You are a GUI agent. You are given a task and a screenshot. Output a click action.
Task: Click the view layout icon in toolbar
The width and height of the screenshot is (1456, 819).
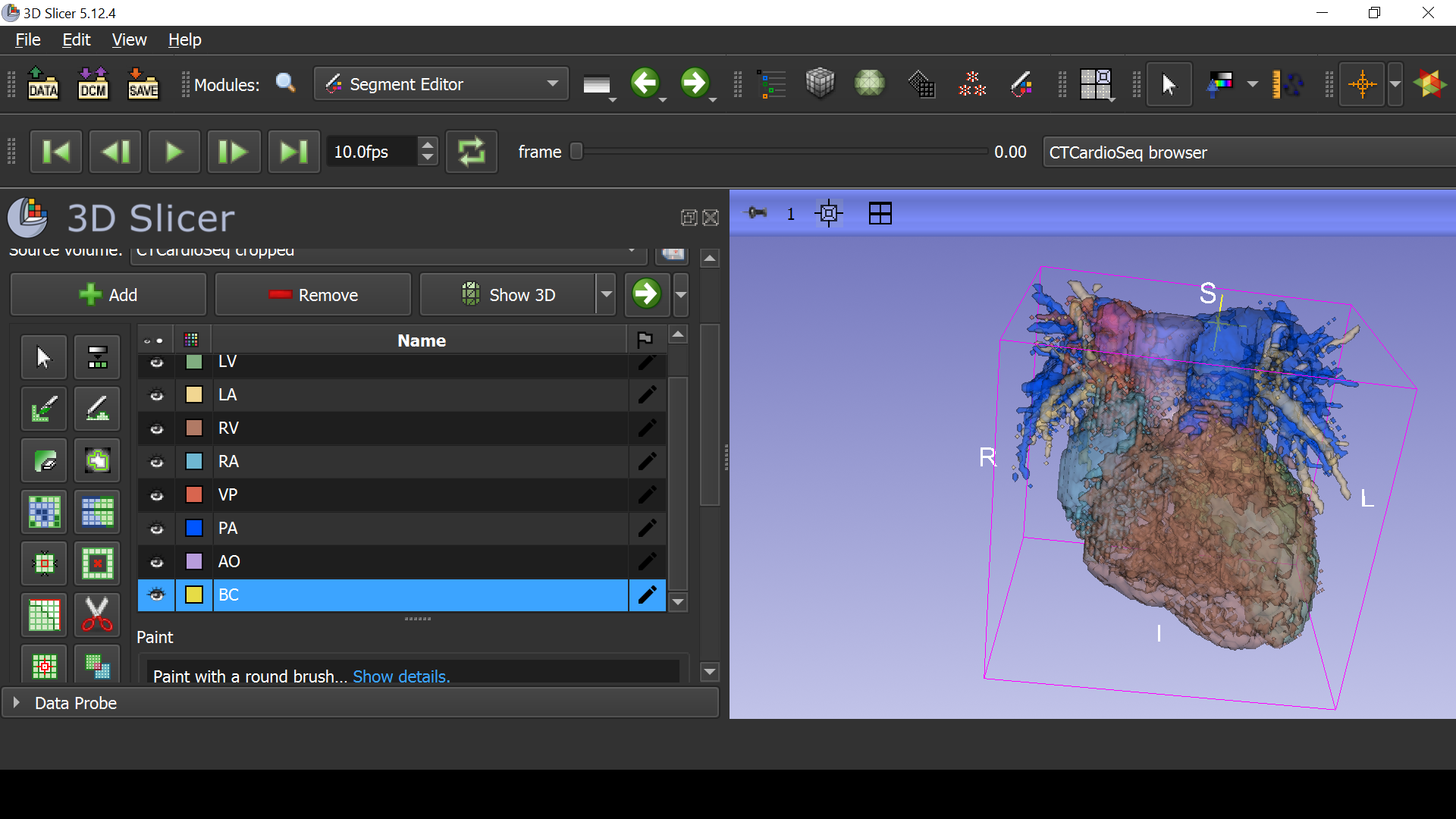(1095, 83)
